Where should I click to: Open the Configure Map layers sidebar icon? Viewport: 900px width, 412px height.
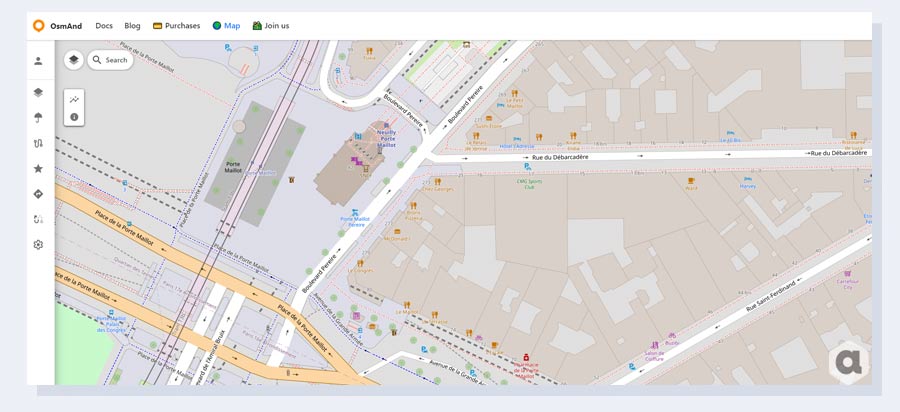[38, 92]
